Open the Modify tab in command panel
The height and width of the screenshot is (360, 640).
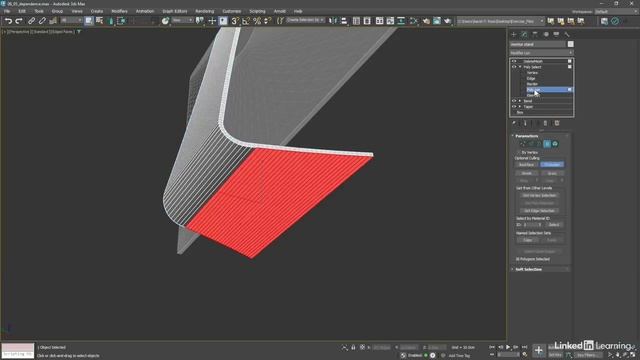[524, 34]
